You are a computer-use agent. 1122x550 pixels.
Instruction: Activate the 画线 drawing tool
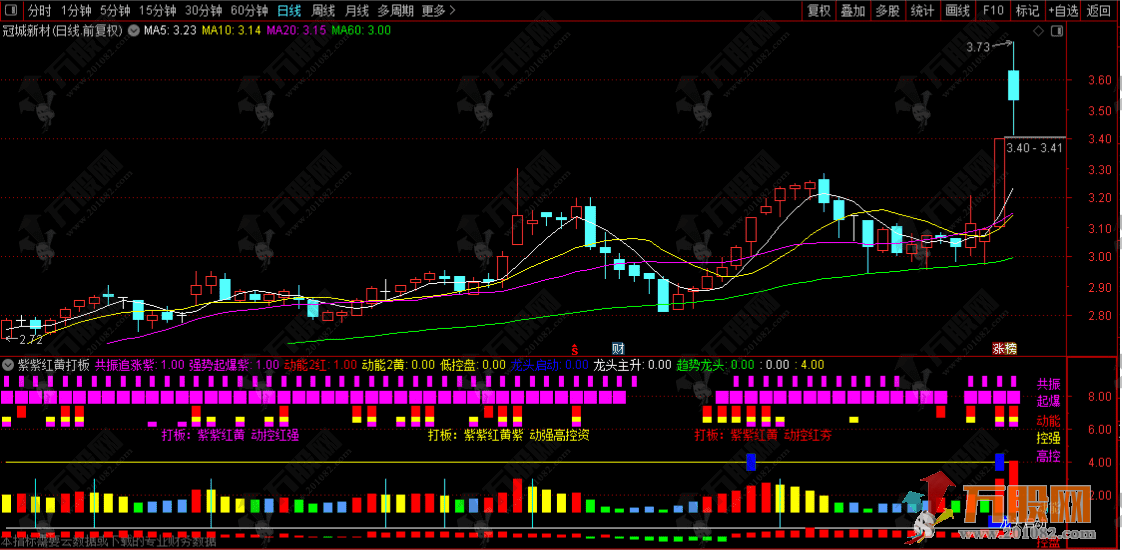click(x=957, y=10)
